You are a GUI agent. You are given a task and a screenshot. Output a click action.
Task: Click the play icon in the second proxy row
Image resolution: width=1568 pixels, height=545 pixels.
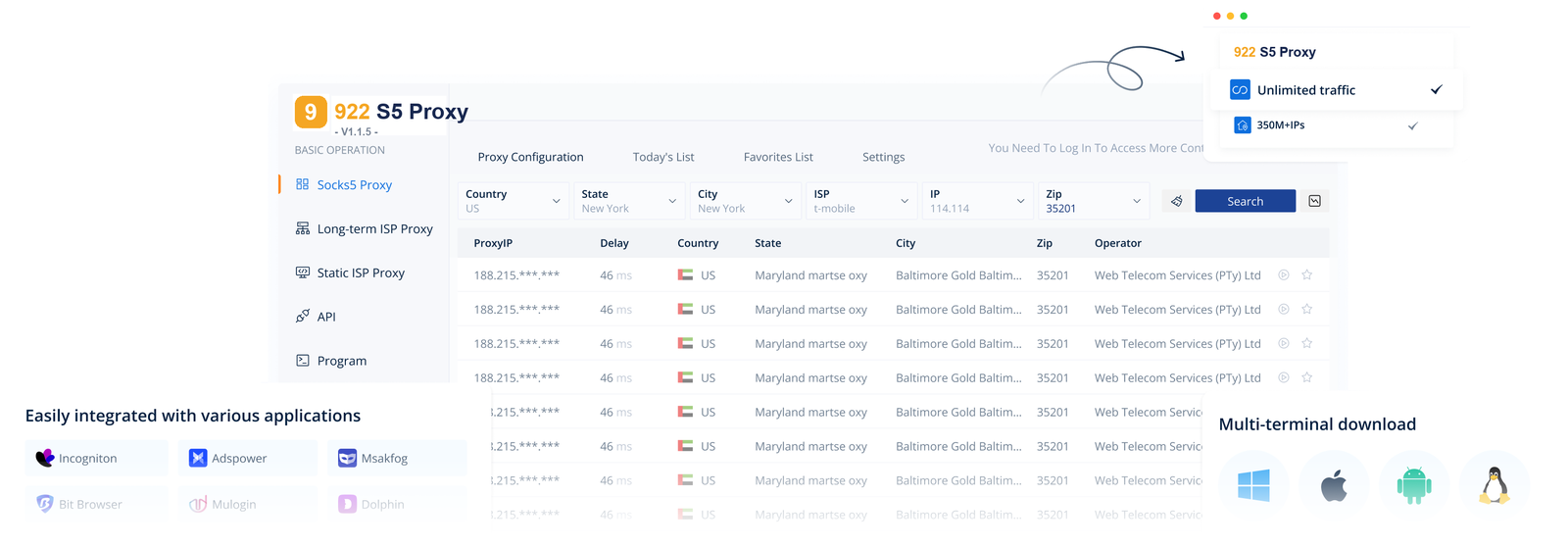1283,310
